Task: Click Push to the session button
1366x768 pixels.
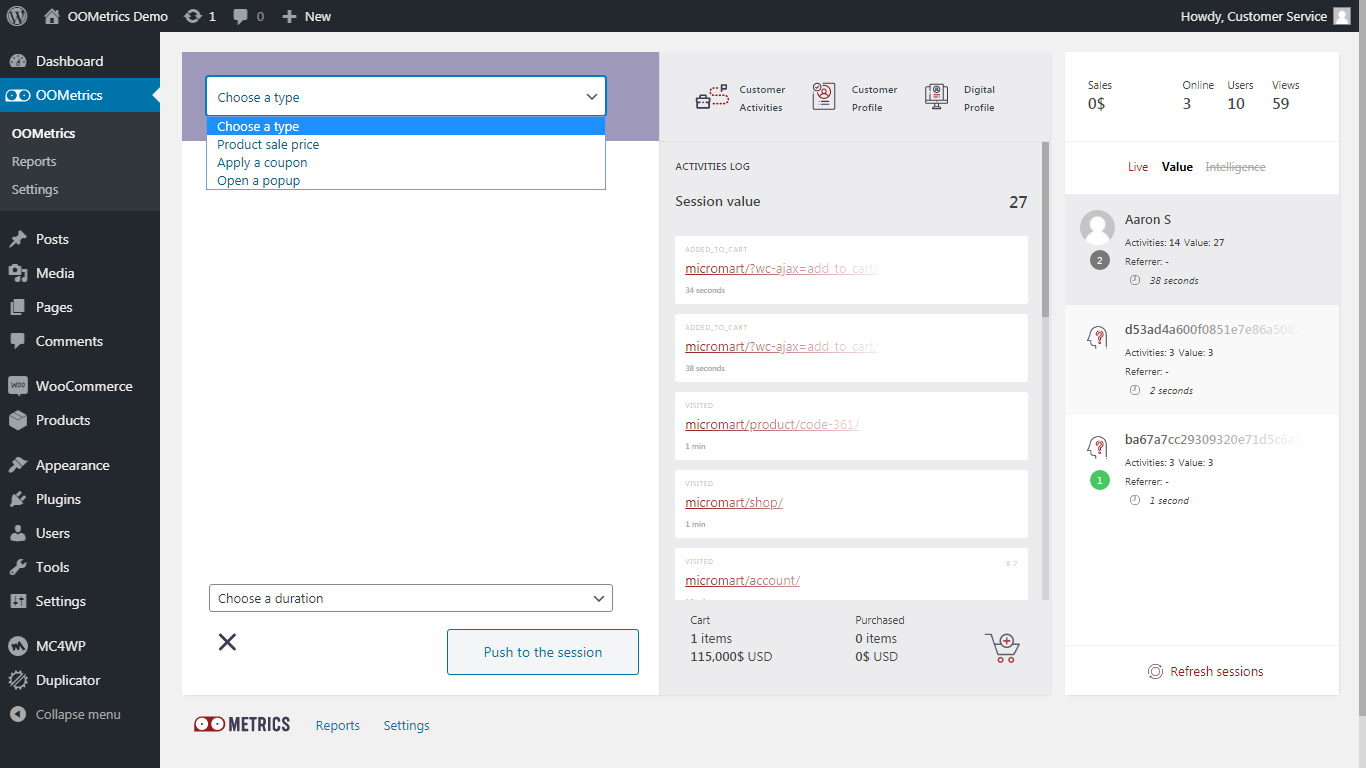Action: click(x=543, y=652)
